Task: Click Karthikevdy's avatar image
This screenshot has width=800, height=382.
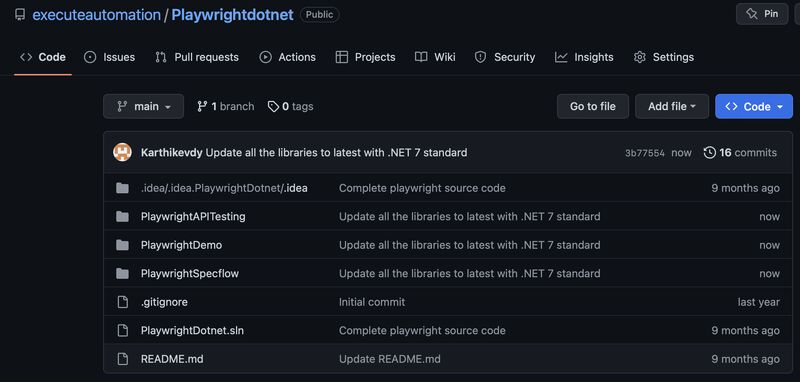Action: point(122,152)
